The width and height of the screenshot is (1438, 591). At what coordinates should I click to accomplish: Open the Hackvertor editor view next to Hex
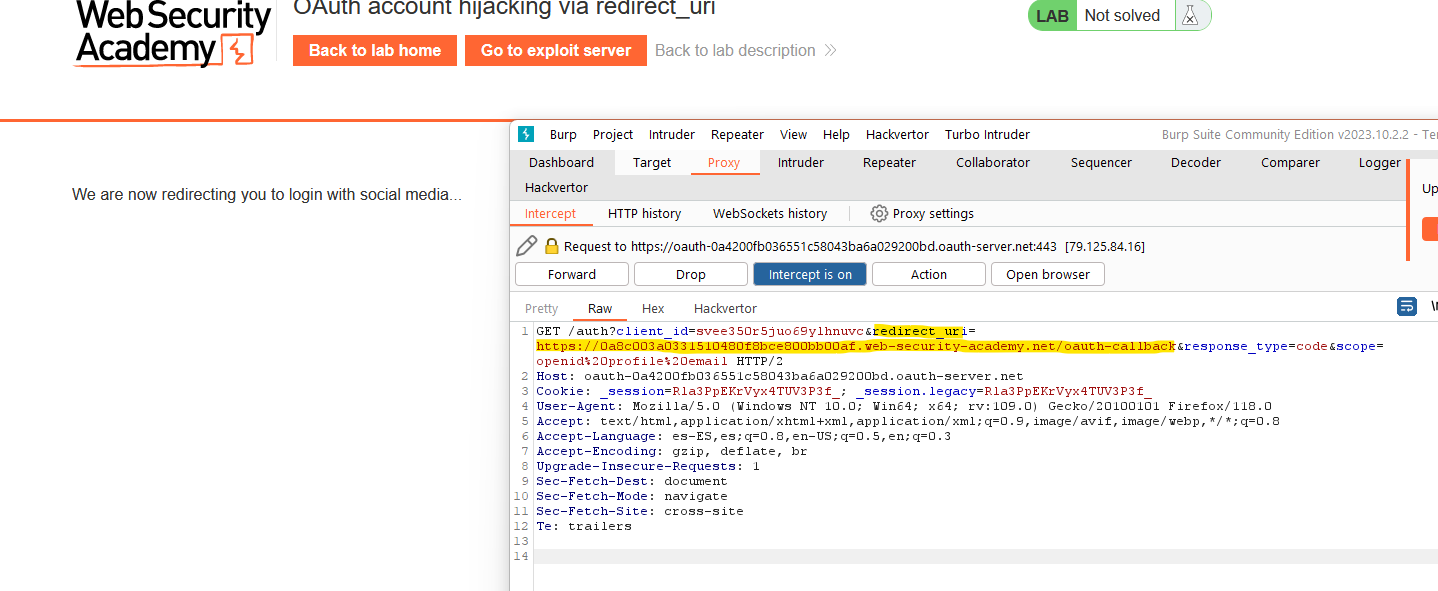(x=725, y=308)
